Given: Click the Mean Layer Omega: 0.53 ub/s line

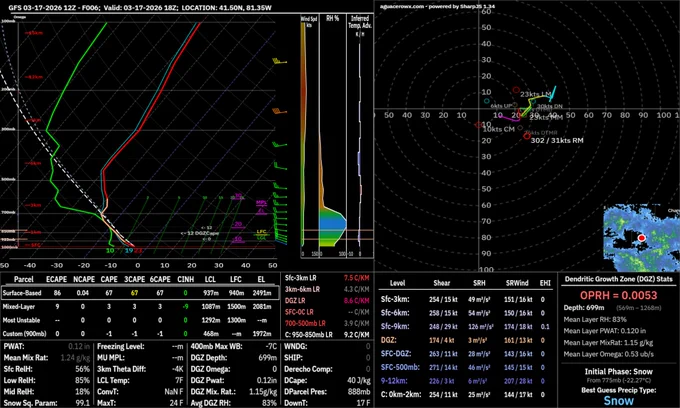Looking at the screenshot, I should (x=608, y=354).
